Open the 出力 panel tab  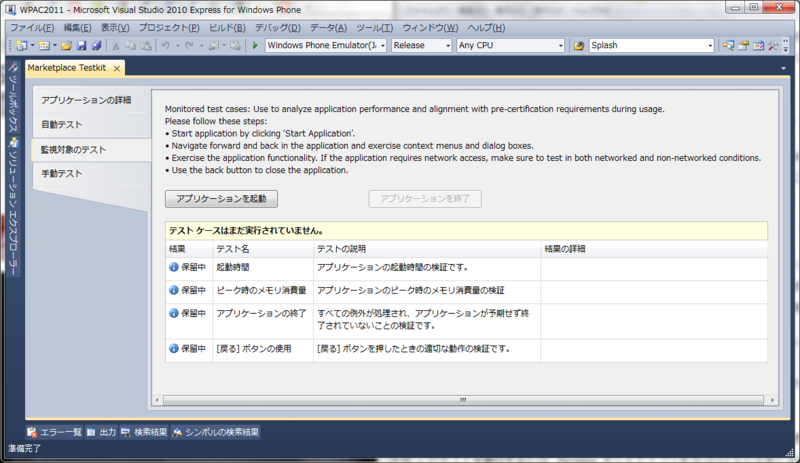101,432
